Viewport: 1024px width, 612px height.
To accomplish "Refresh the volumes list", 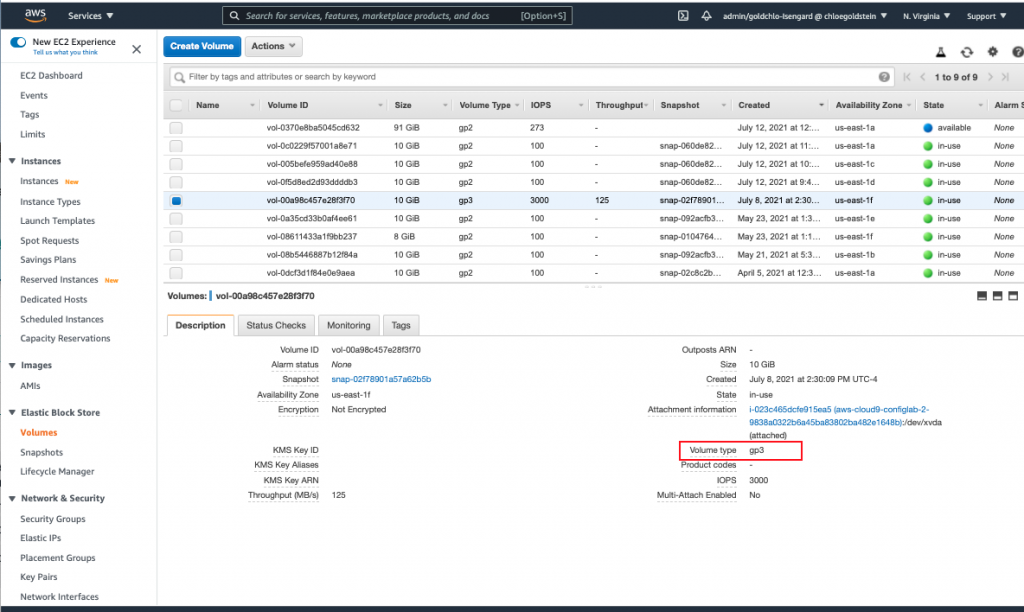I will 966,51.
